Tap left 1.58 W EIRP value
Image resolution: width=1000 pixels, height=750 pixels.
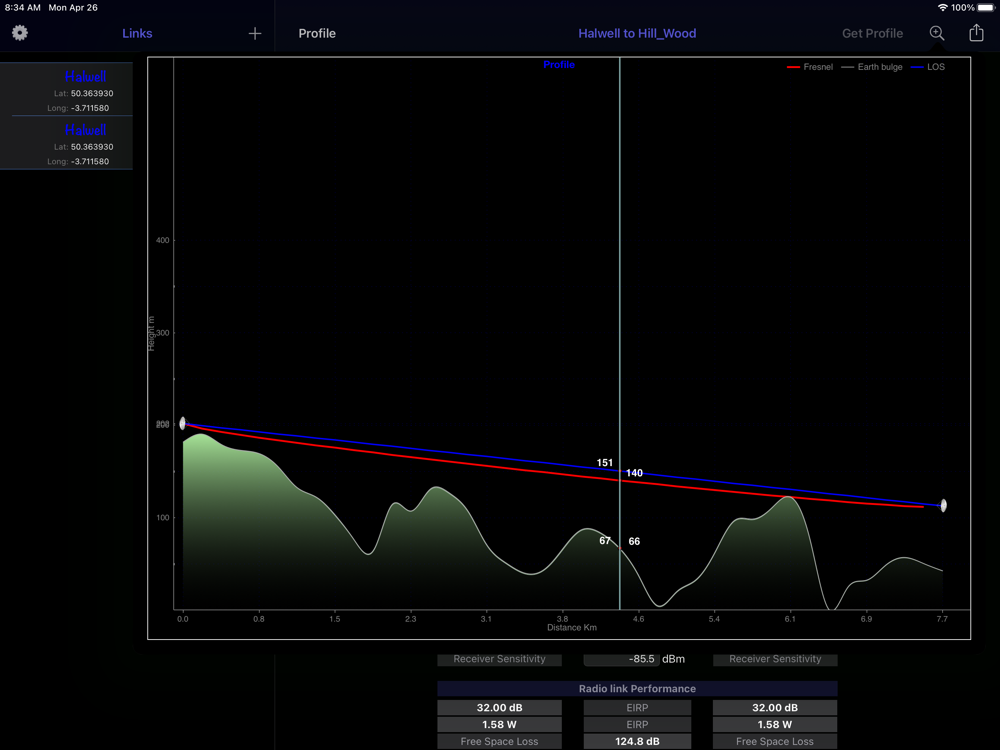pos(499,724)
